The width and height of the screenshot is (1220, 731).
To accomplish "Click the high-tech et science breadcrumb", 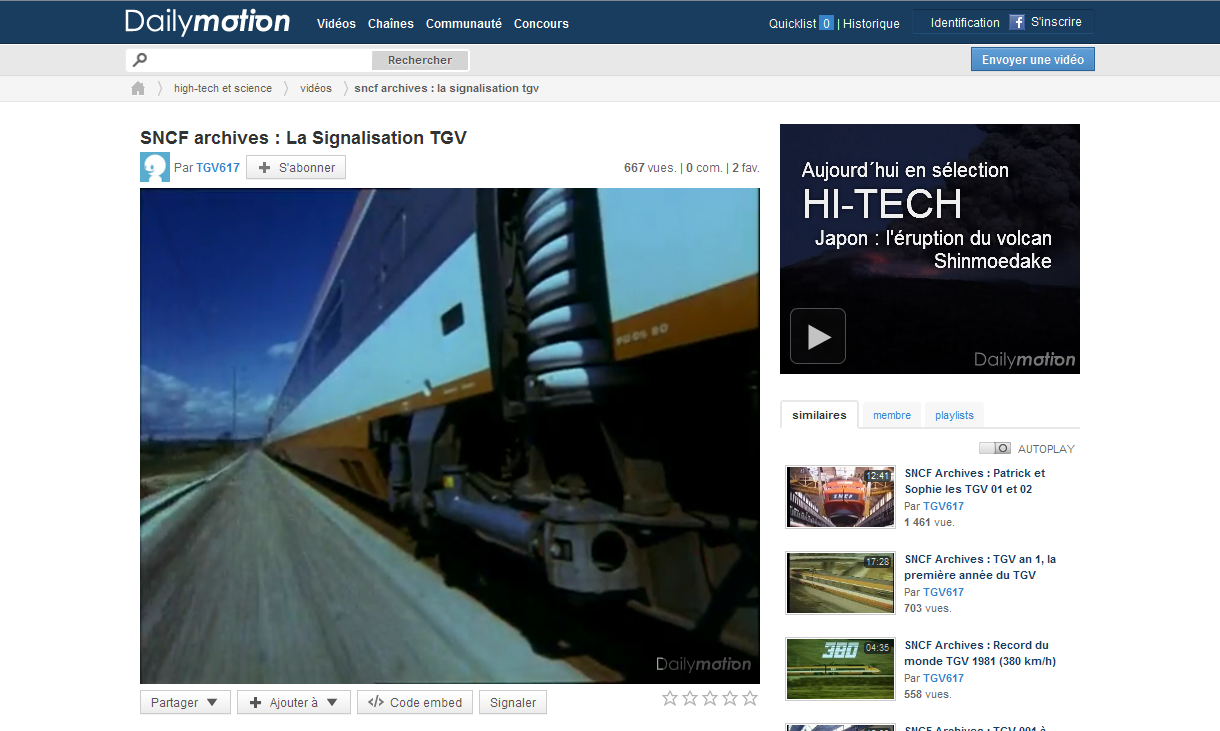I will 223,88.
